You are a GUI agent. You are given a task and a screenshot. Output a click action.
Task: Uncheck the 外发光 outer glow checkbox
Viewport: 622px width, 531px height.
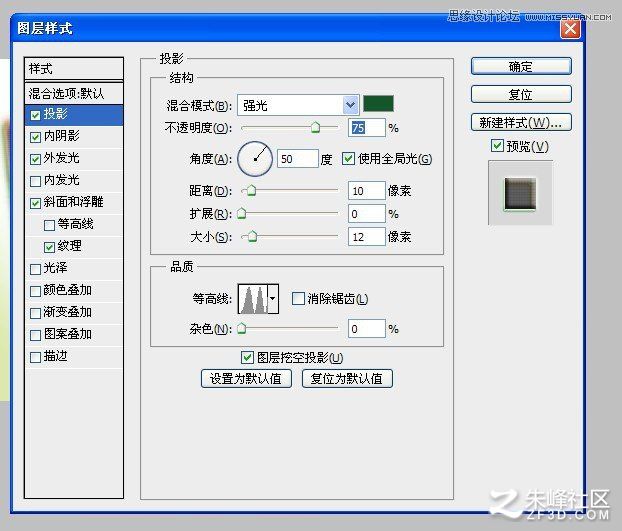point(35,159)
